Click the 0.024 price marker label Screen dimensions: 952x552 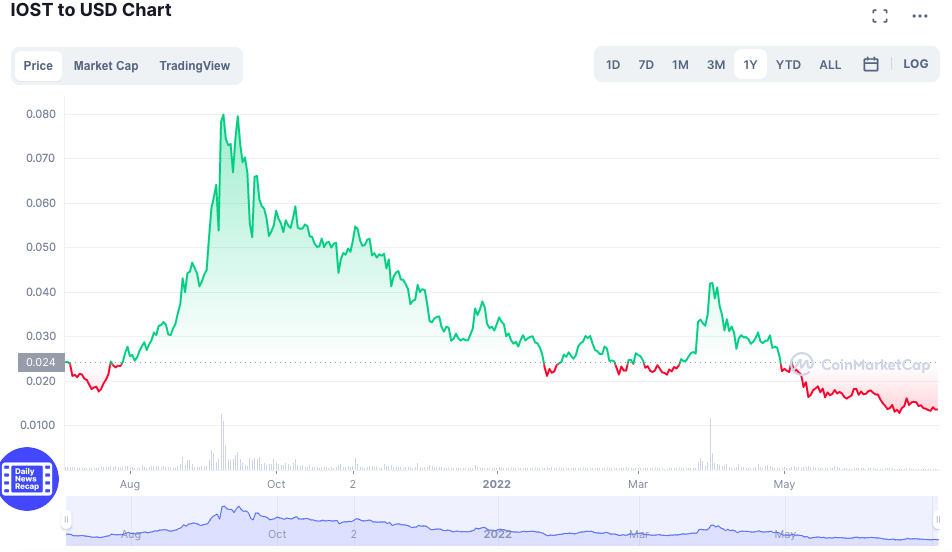(x=41, y=363)
